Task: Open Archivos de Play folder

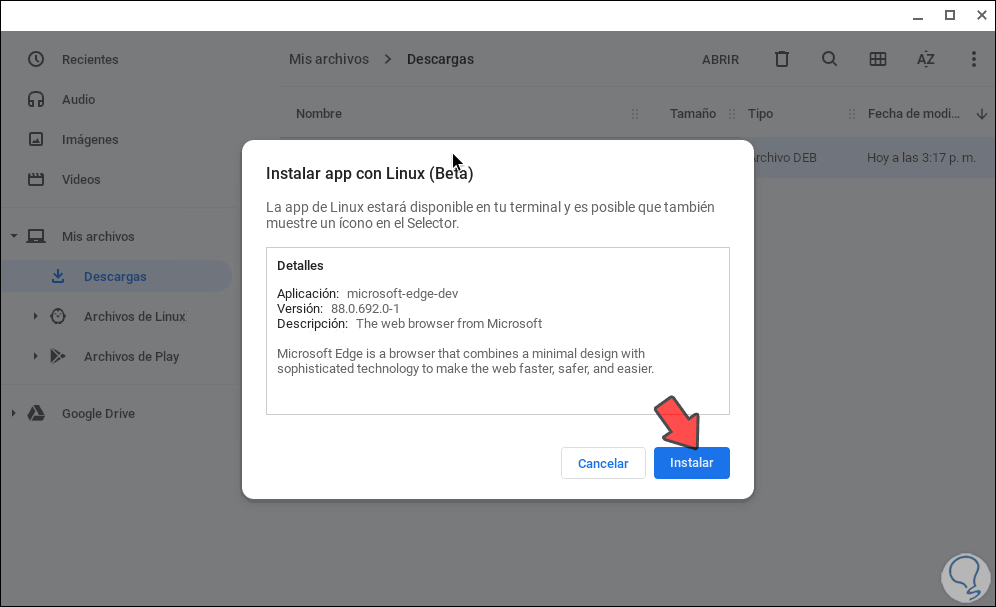Action: (131, 357)
